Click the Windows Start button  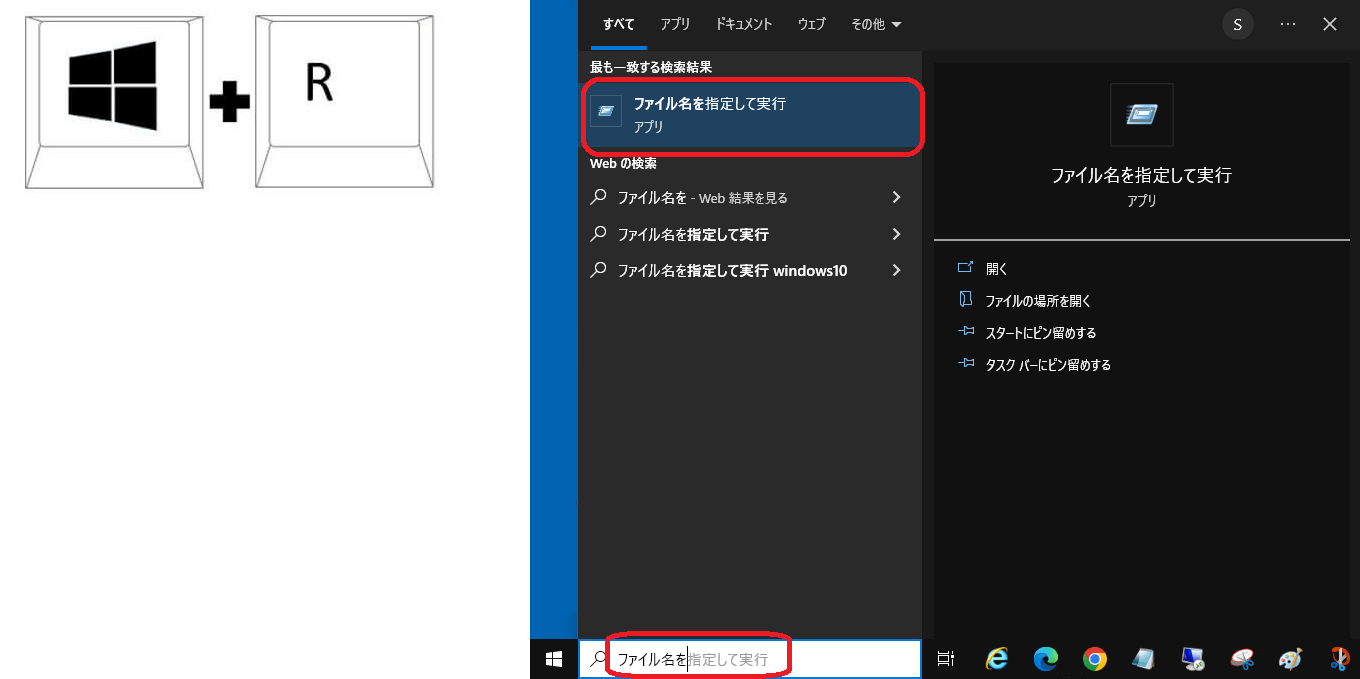coord(553,659)
